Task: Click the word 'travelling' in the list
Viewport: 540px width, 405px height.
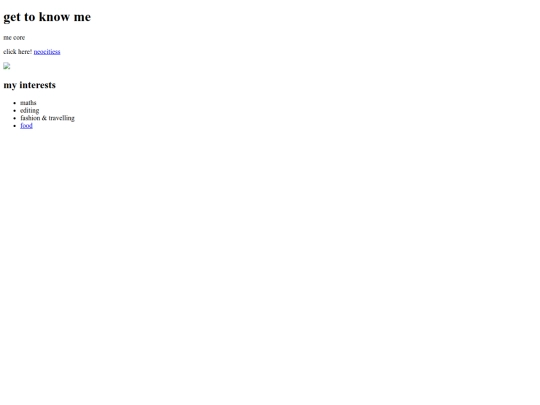Action: click(x=62, y=118)
